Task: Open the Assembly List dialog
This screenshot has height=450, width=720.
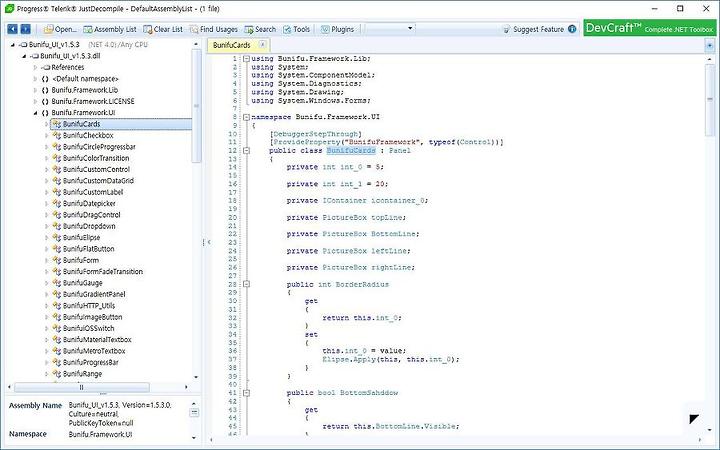Action: [110, 29]
